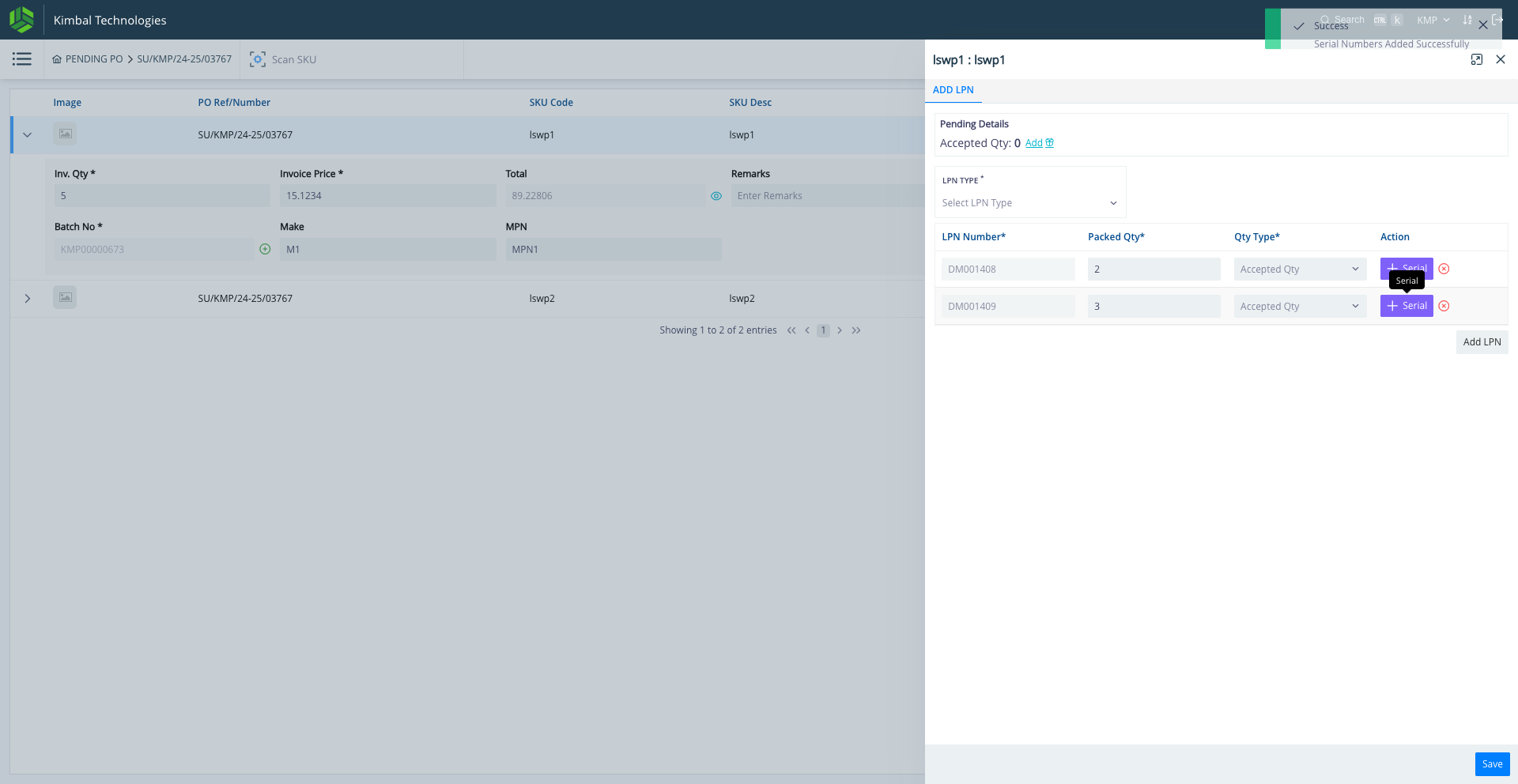
Task: Click Packed Qty field showing 2
Action: pyautogui.click(x=1154, y=269)
